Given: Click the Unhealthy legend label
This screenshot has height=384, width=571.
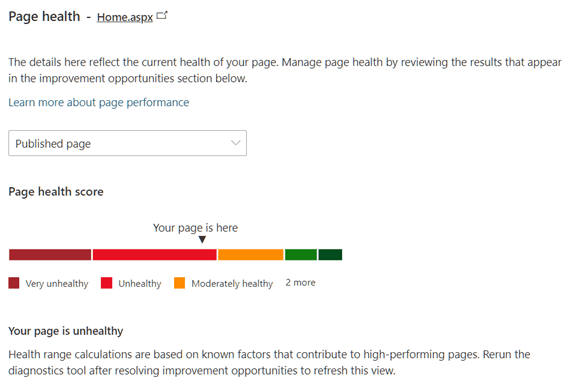Looking at the screenshot, I should 140,283.
